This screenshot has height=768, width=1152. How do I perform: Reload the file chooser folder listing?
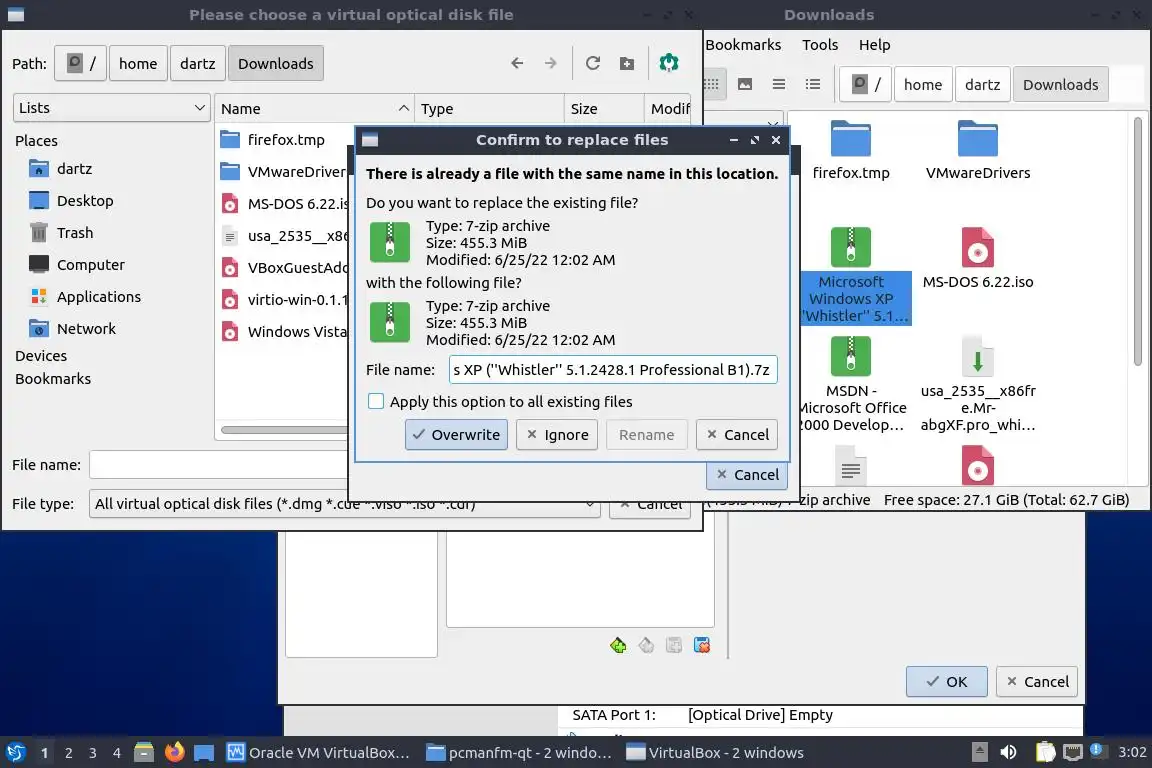(593, 63)
